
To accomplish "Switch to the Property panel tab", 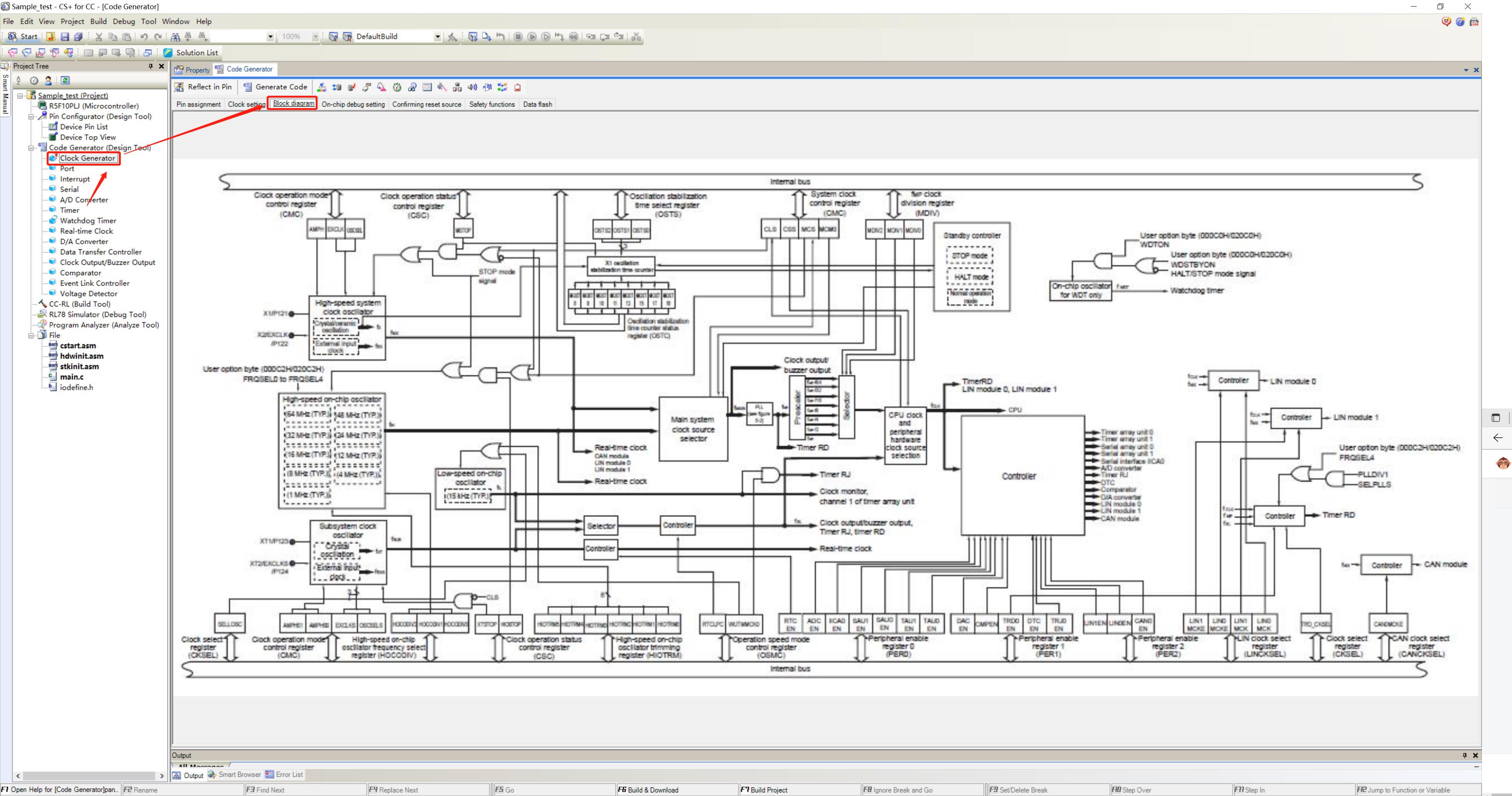I will [193, 69].
